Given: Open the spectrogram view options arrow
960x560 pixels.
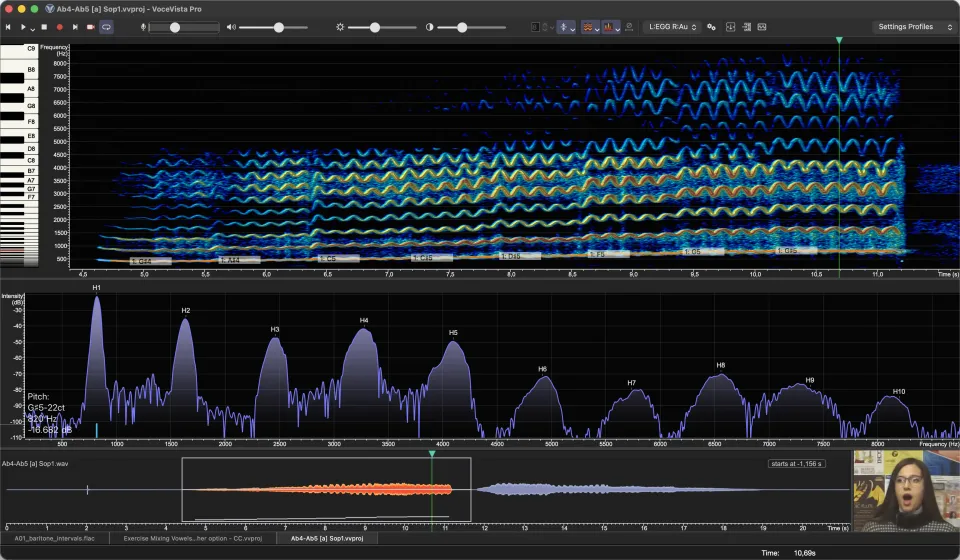Looking at the screenshot, I should click(x=597, y=29).
